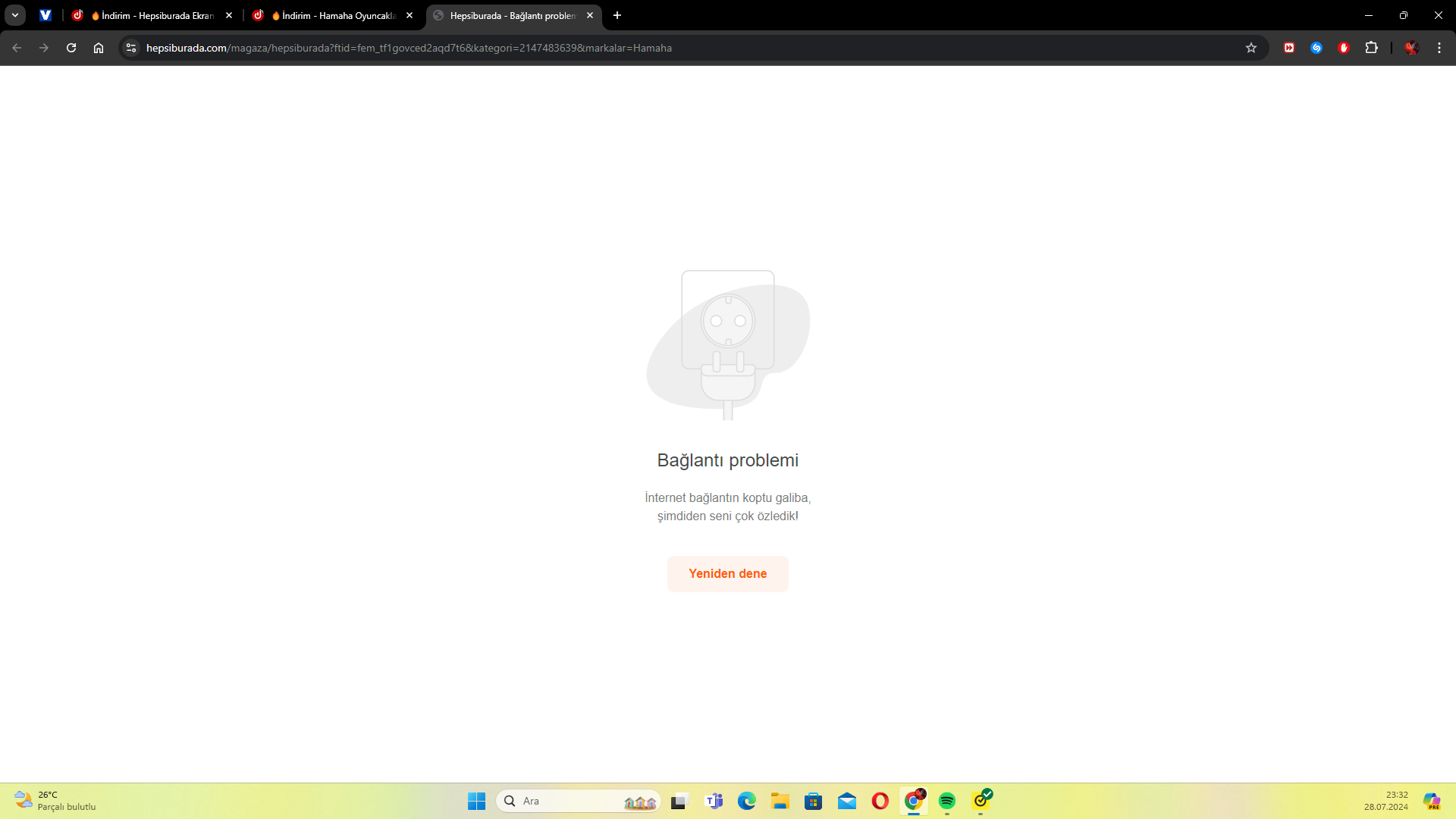Open Spotify from the taskbar
This screenshot has width=1456, height=819.
point(946,801)
